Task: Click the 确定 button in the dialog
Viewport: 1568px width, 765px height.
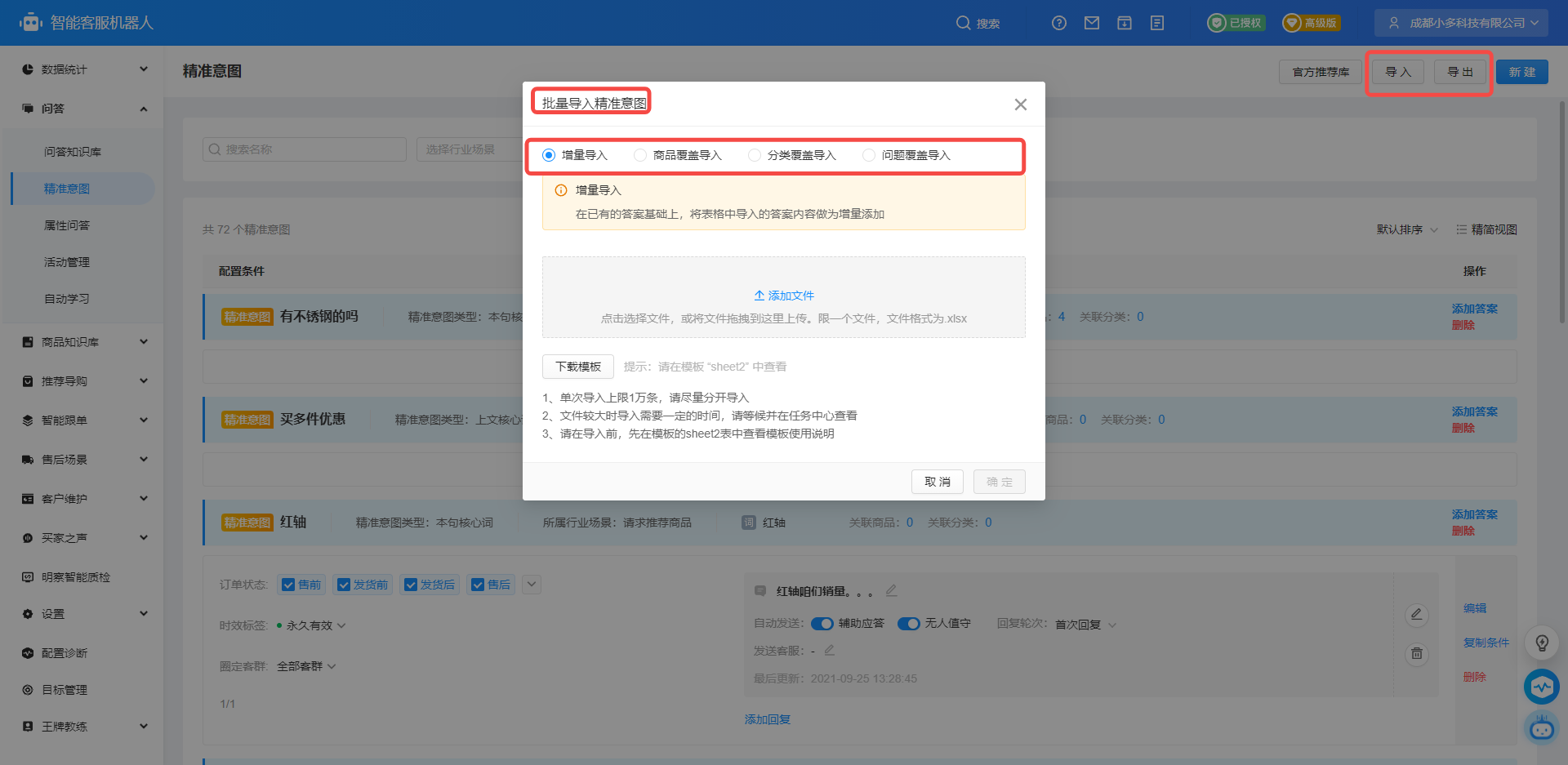Action: pyautogui.click(x=1000, y=482)
